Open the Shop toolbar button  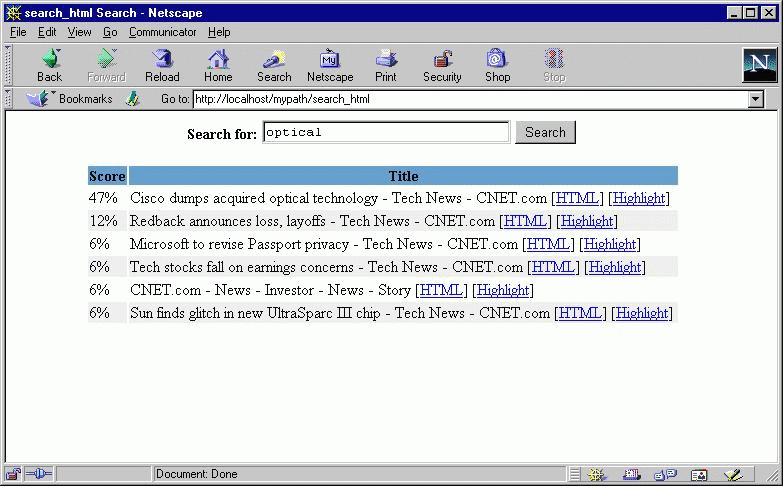(x=497, y=65)
